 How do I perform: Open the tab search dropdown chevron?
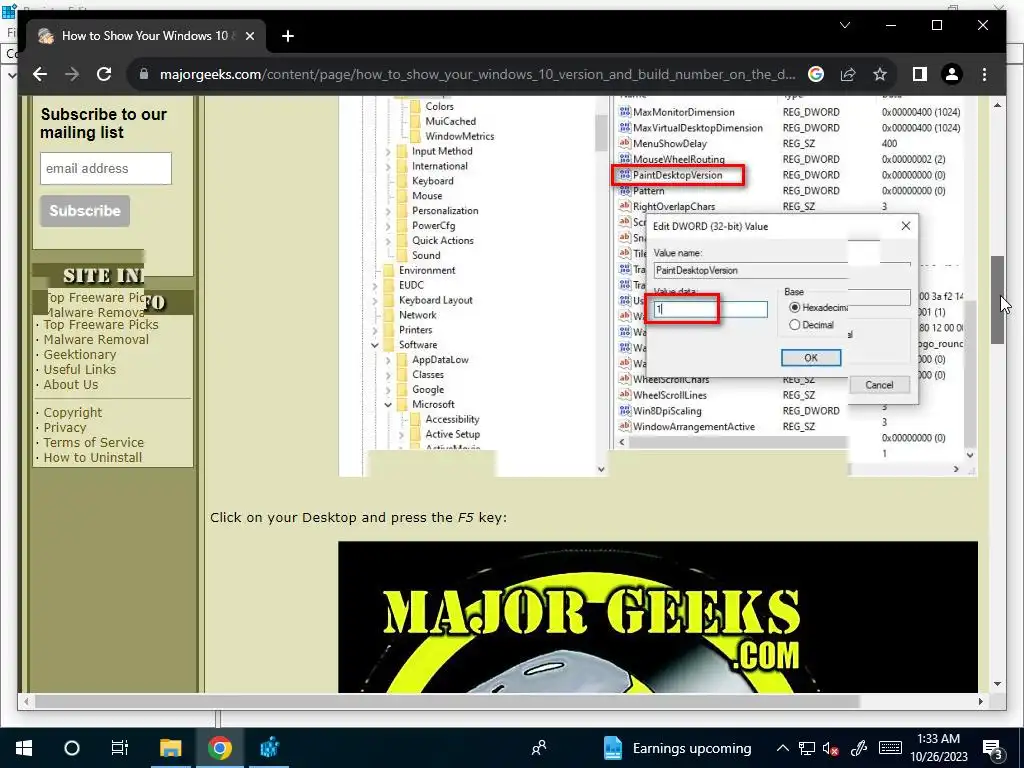tap(844, 25)
